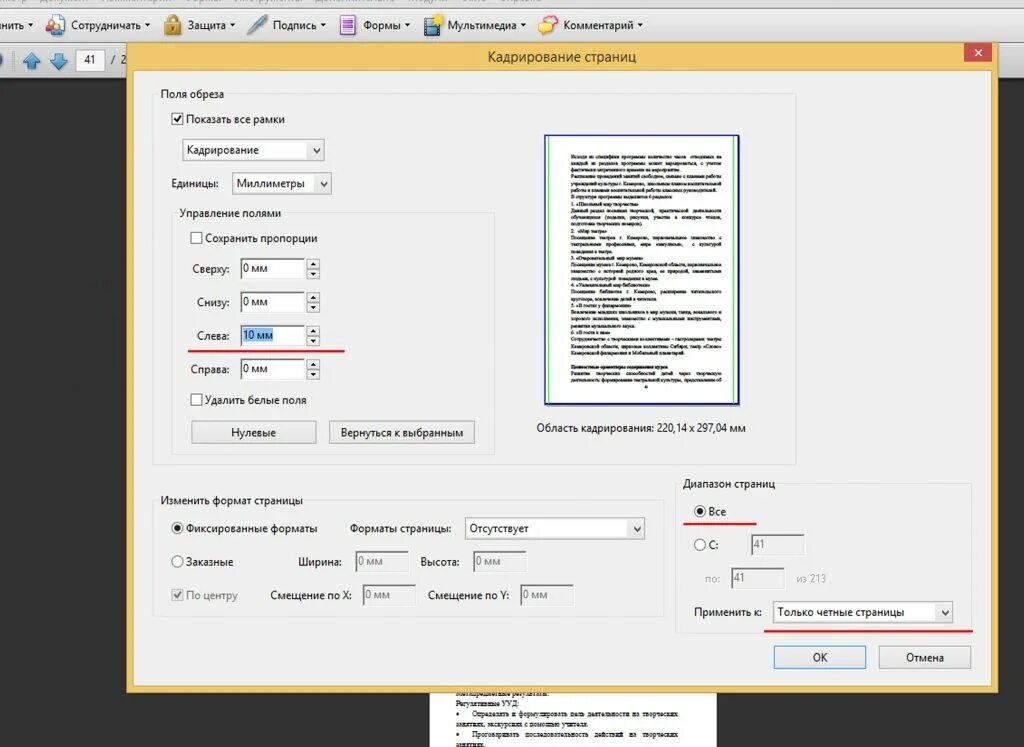Decrease the Сверху margin with down stepper
This screenshot has width=1024, height=747.
point(313,274)
